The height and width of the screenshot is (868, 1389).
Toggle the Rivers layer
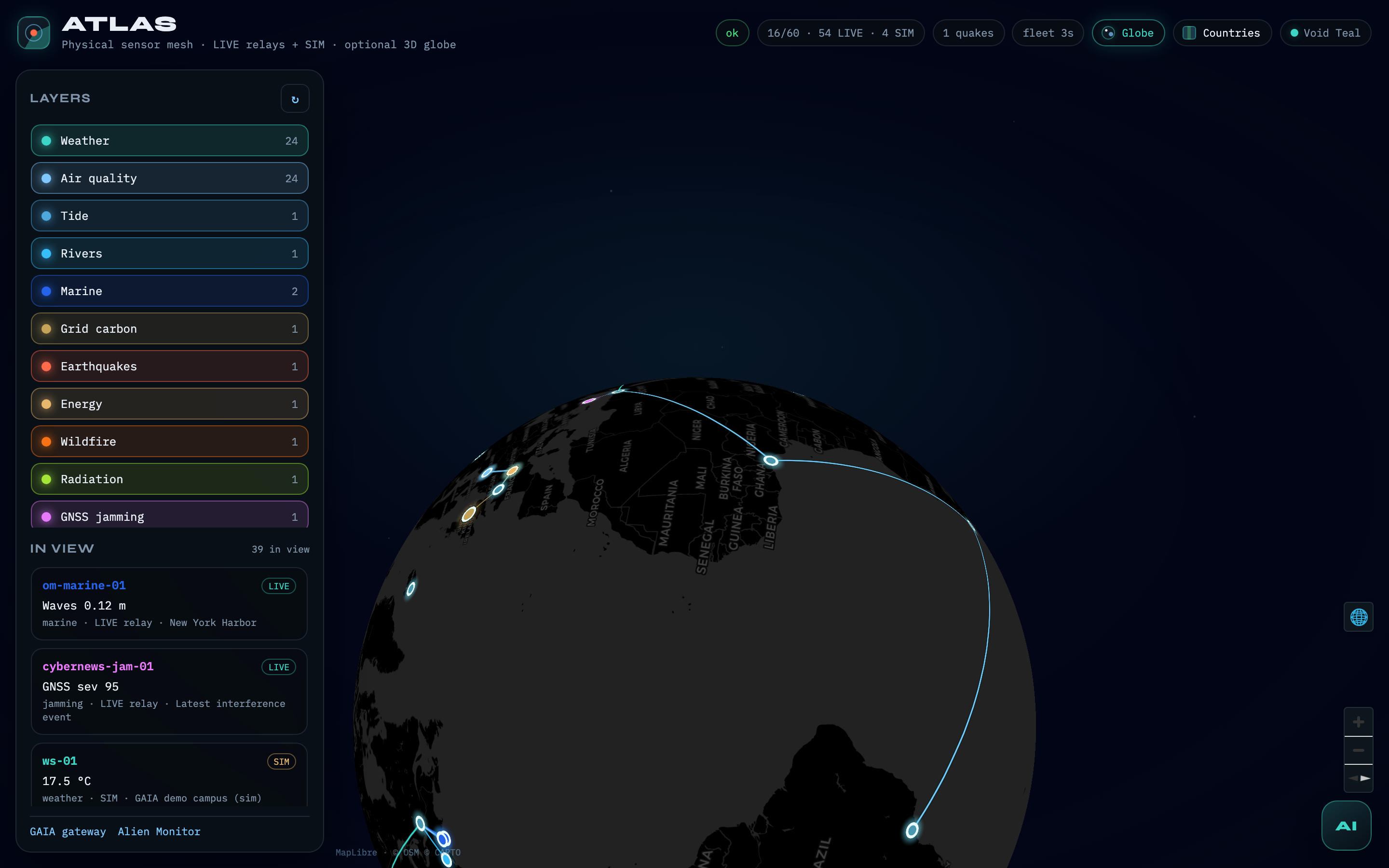pyautogui.click(x=169, y=253)
